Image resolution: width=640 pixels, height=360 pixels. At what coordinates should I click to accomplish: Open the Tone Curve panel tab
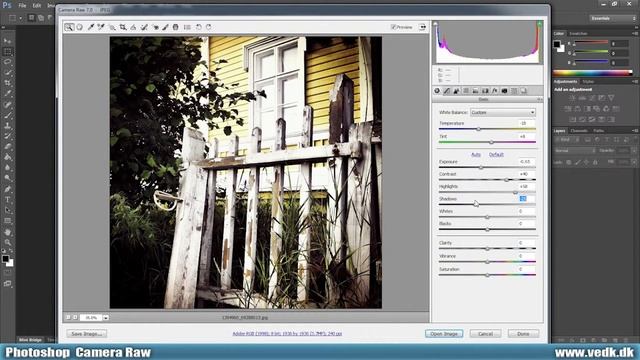click(447, 91)
